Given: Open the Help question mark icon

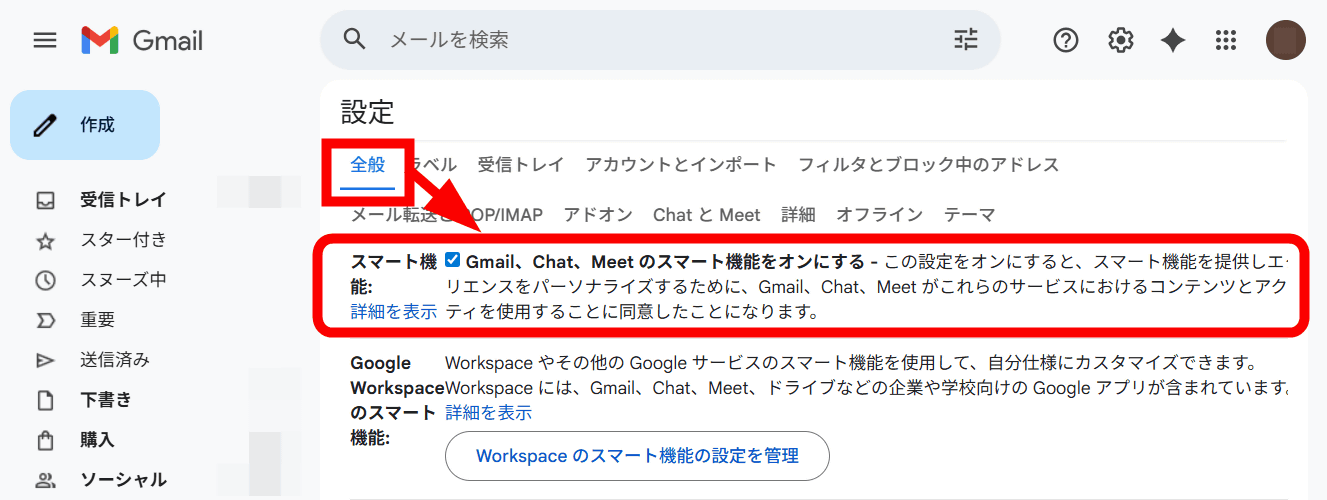Looking at the screenshot, I should 1066,40.
